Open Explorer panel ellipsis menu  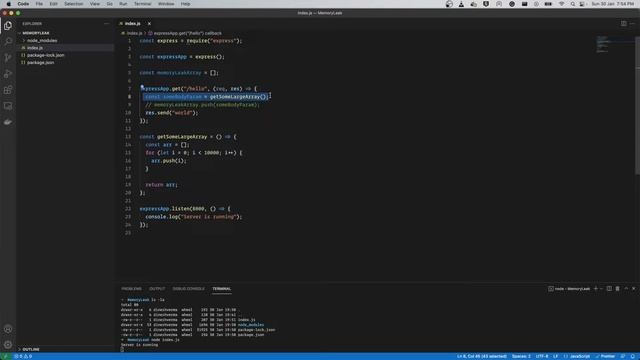click(107, 24)
